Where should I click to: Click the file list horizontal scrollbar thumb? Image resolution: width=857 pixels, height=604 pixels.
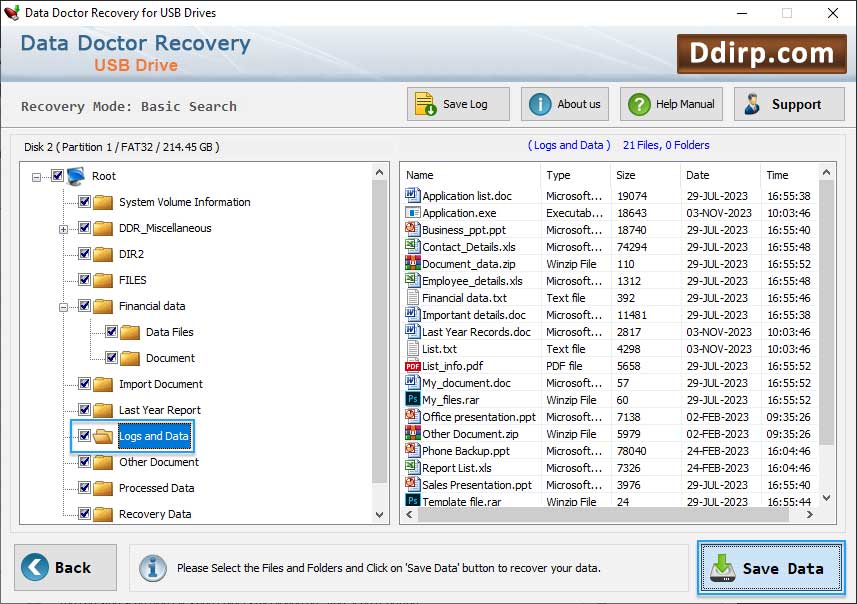click(603, 514)
